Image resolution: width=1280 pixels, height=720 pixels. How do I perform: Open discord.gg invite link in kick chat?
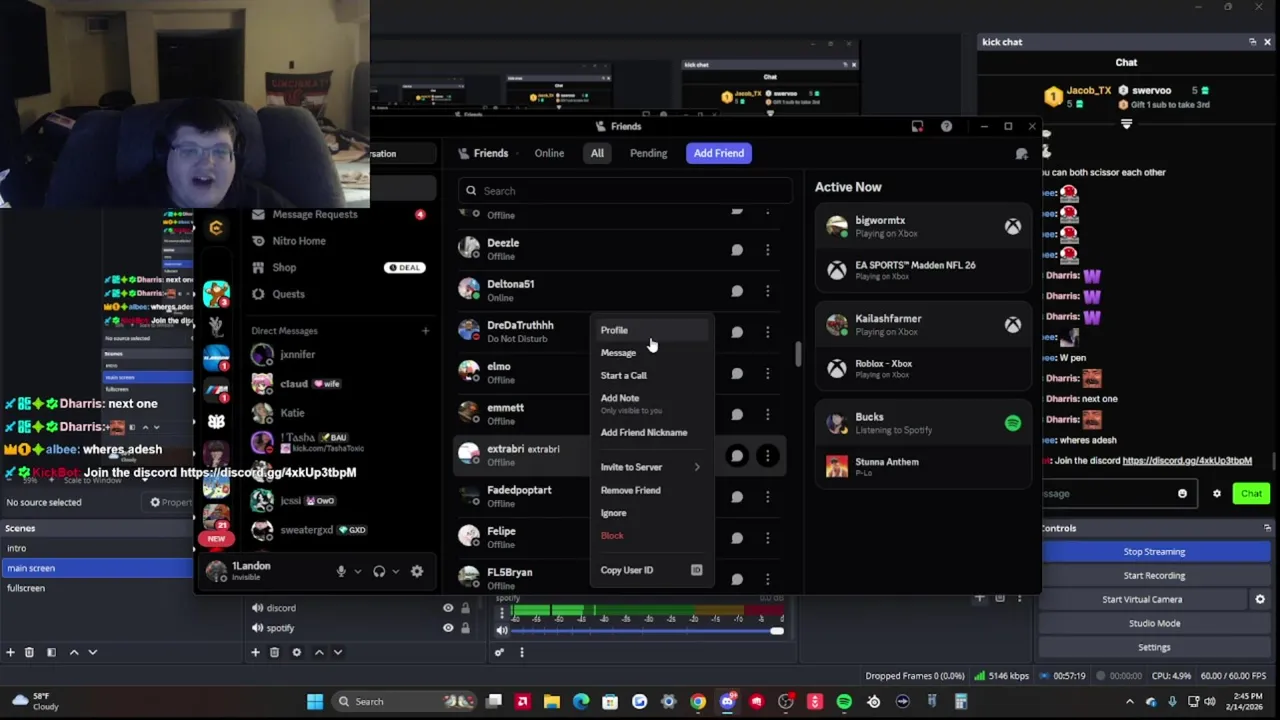tap(1187, 461)
